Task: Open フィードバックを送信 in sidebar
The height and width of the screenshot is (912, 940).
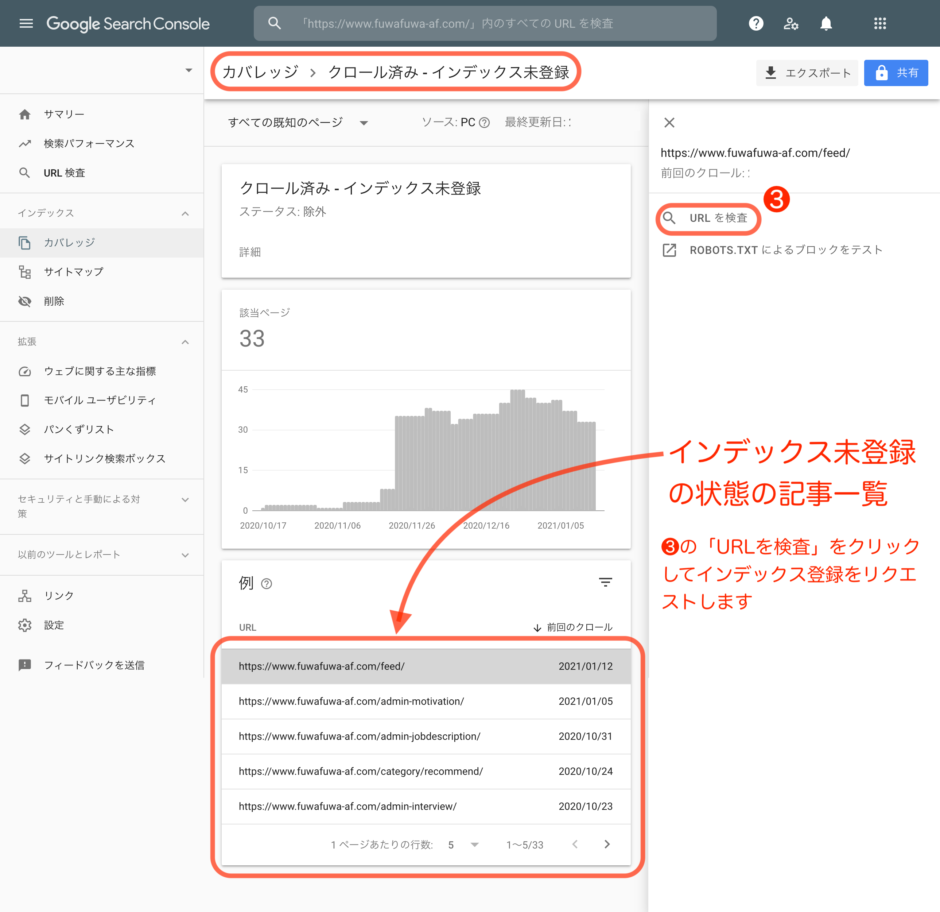Action: click(x=102, y=665)
